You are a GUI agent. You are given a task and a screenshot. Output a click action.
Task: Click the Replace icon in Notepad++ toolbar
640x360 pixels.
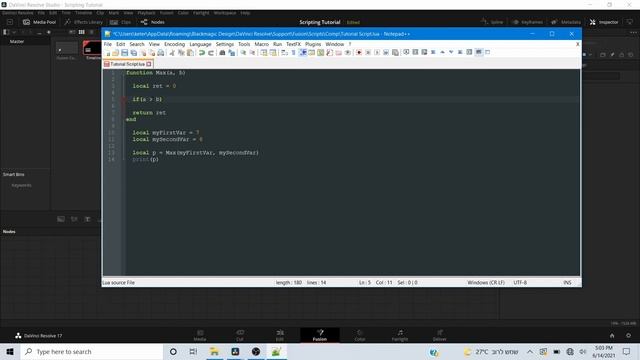click(x=231, y=53)
